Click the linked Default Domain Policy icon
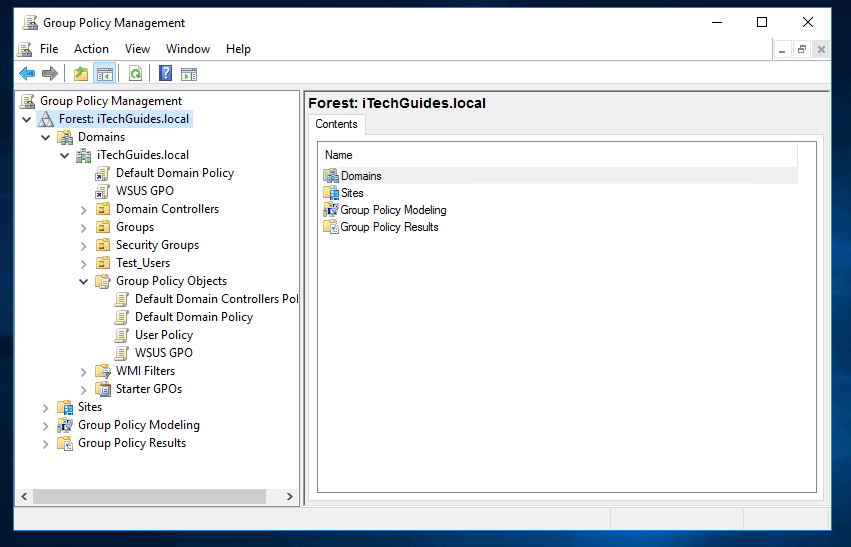Screen dimensions: 851x547 click(x=102, y=173)
